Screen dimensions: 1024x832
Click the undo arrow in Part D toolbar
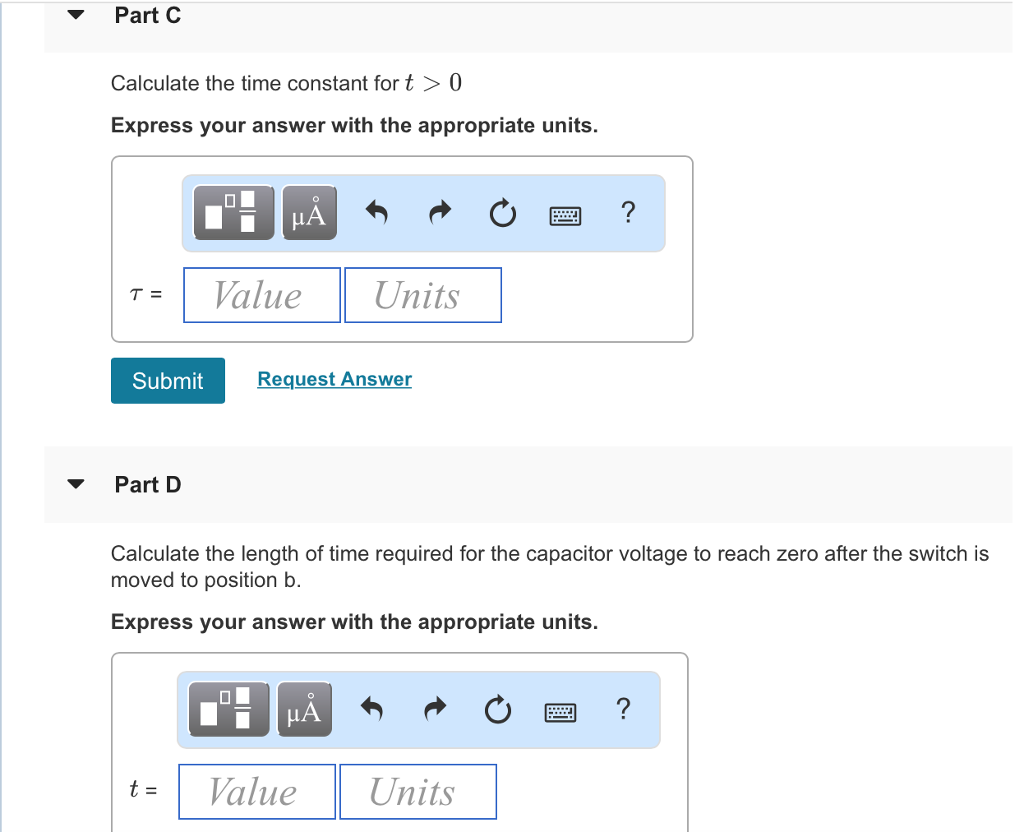(371, 709)
